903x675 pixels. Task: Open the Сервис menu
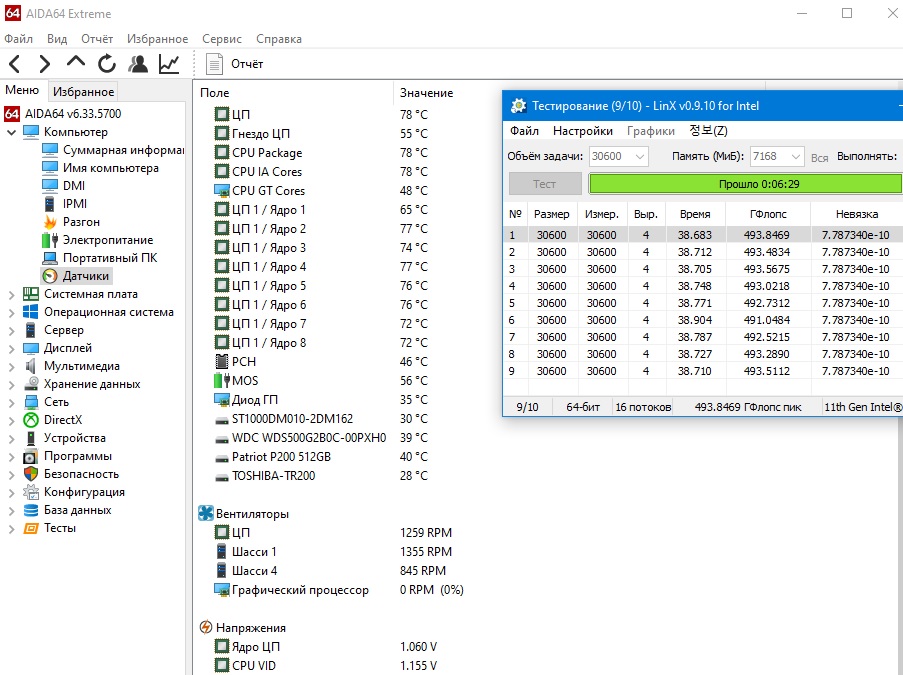(x=222, y=39)
